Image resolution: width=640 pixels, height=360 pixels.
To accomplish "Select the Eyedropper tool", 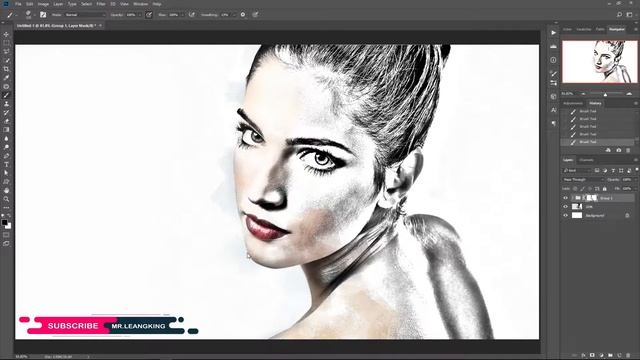I will [6, 78].
